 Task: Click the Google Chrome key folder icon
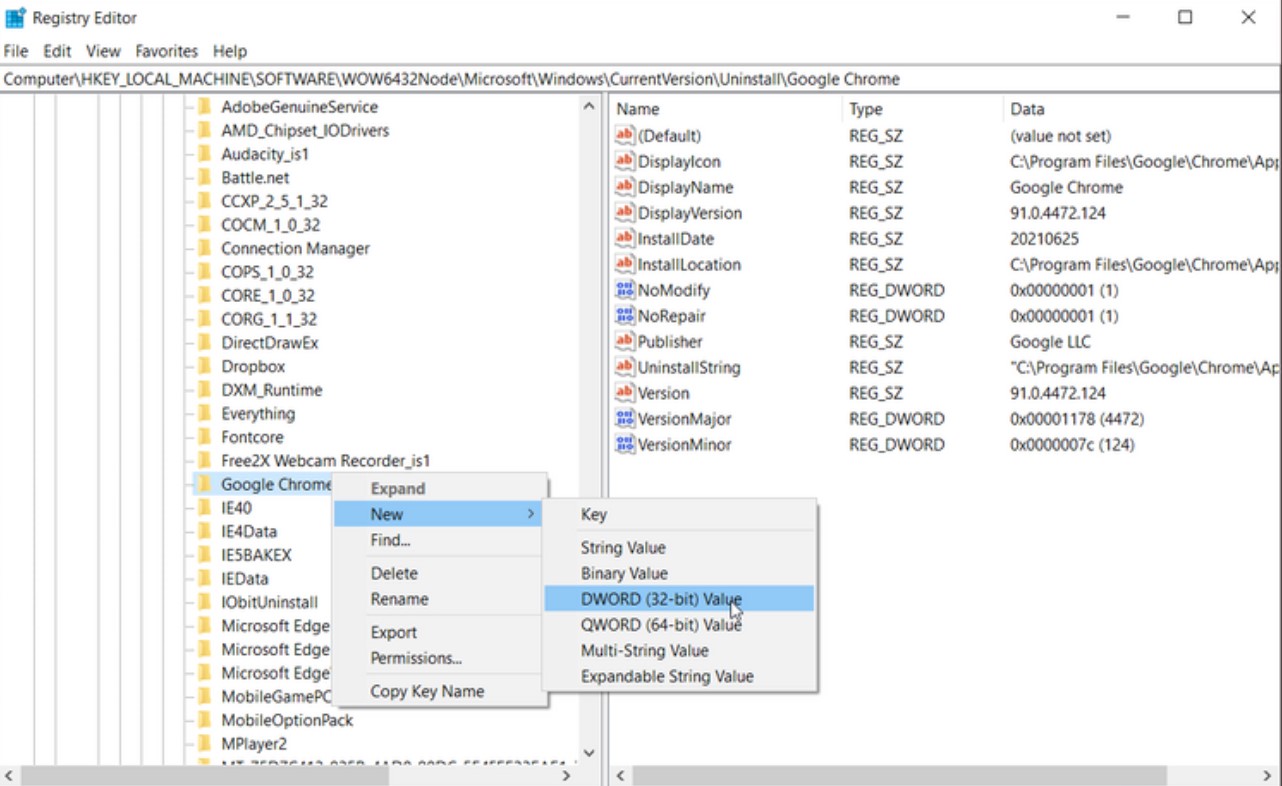(x=204, y=484)
